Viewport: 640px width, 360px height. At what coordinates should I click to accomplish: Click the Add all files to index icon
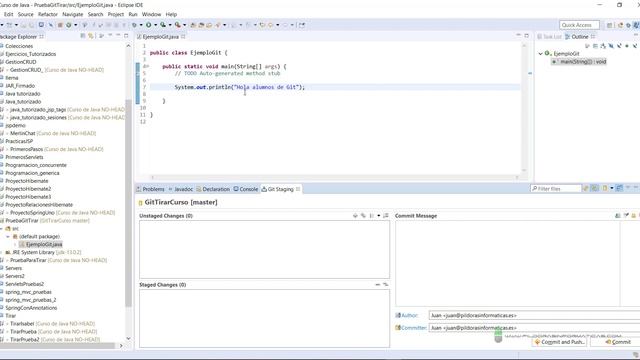pos(363,216)
